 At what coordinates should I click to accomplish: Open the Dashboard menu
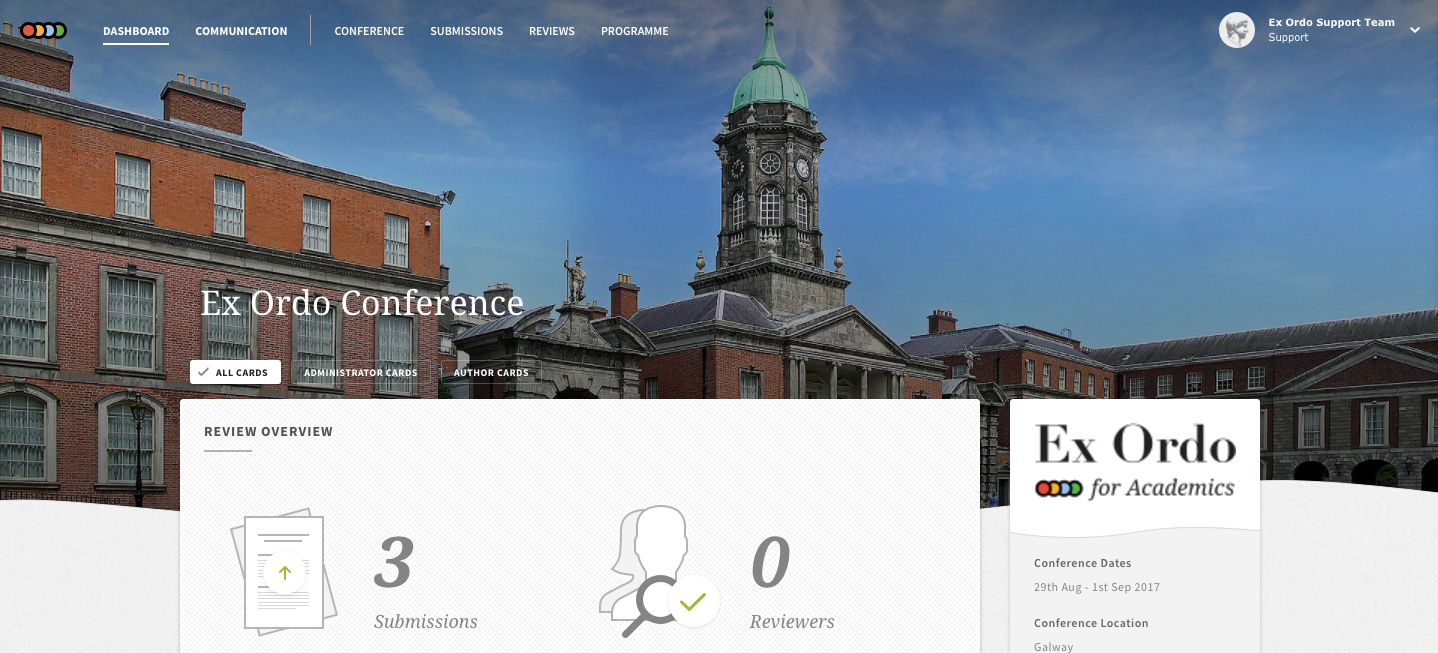point(136,31)
